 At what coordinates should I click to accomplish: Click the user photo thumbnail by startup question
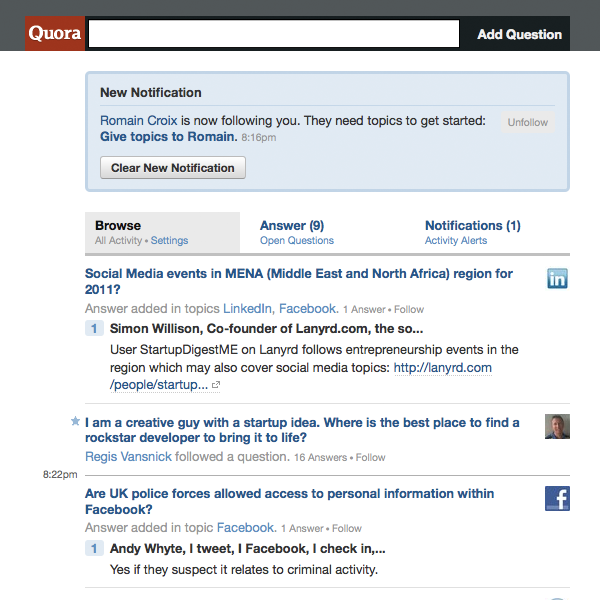(557, 427)
